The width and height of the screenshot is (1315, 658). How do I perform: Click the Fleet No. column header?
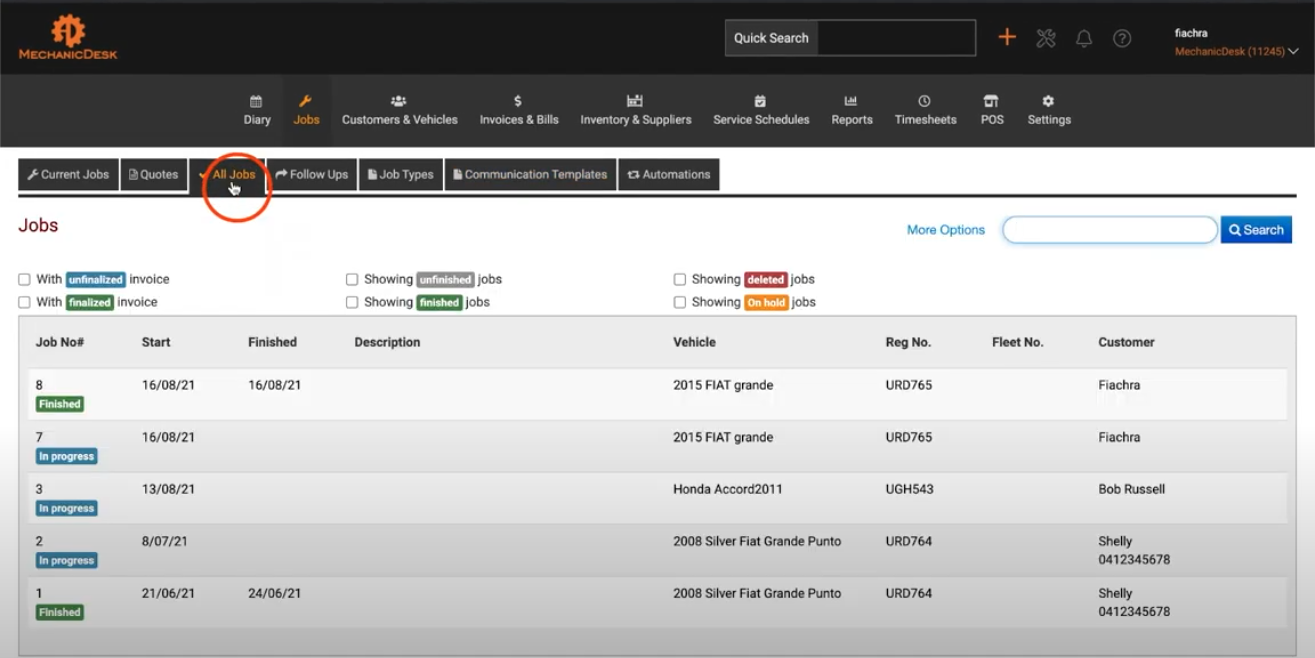click(1018, 342)
